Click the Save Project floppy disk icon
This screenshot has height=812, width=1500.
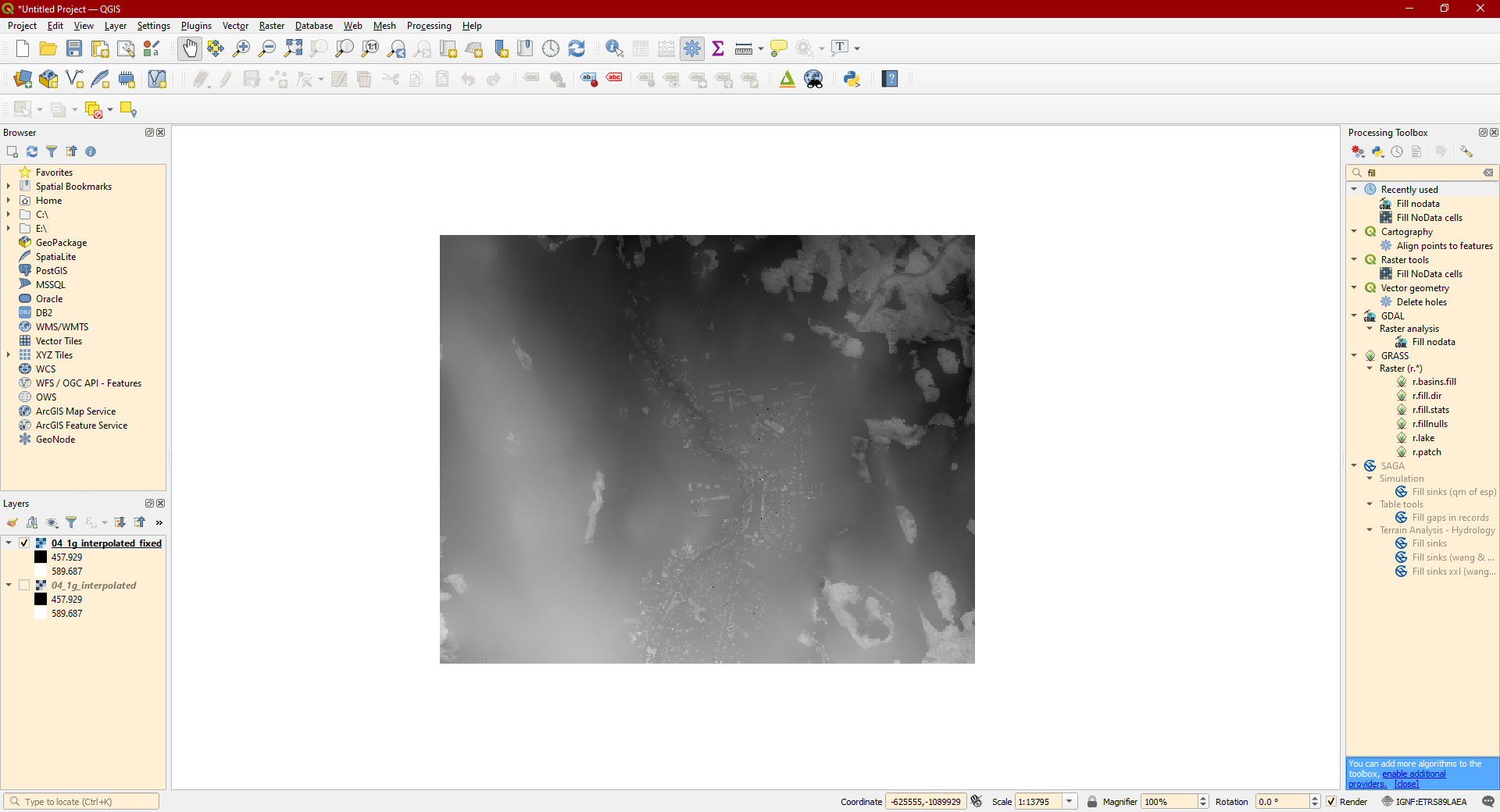click(74, 48)
